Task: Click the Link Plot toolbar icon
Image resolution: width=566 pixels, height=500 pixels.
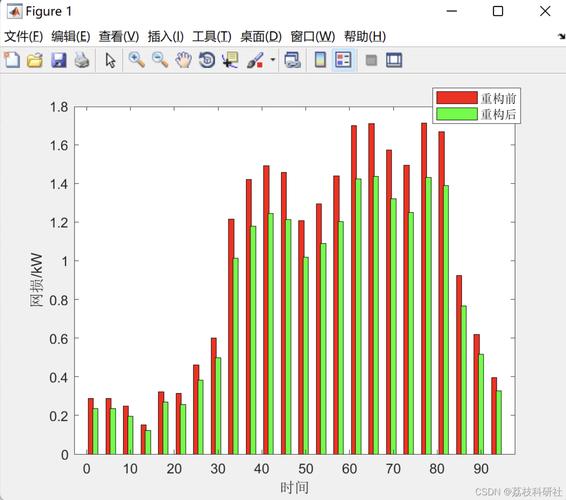Action: coord(292,60)
